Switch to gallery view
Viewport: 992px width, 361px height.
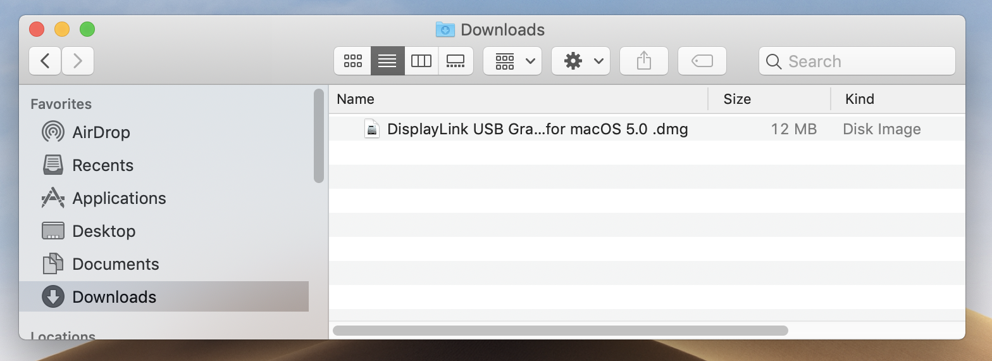coord(456,61)
